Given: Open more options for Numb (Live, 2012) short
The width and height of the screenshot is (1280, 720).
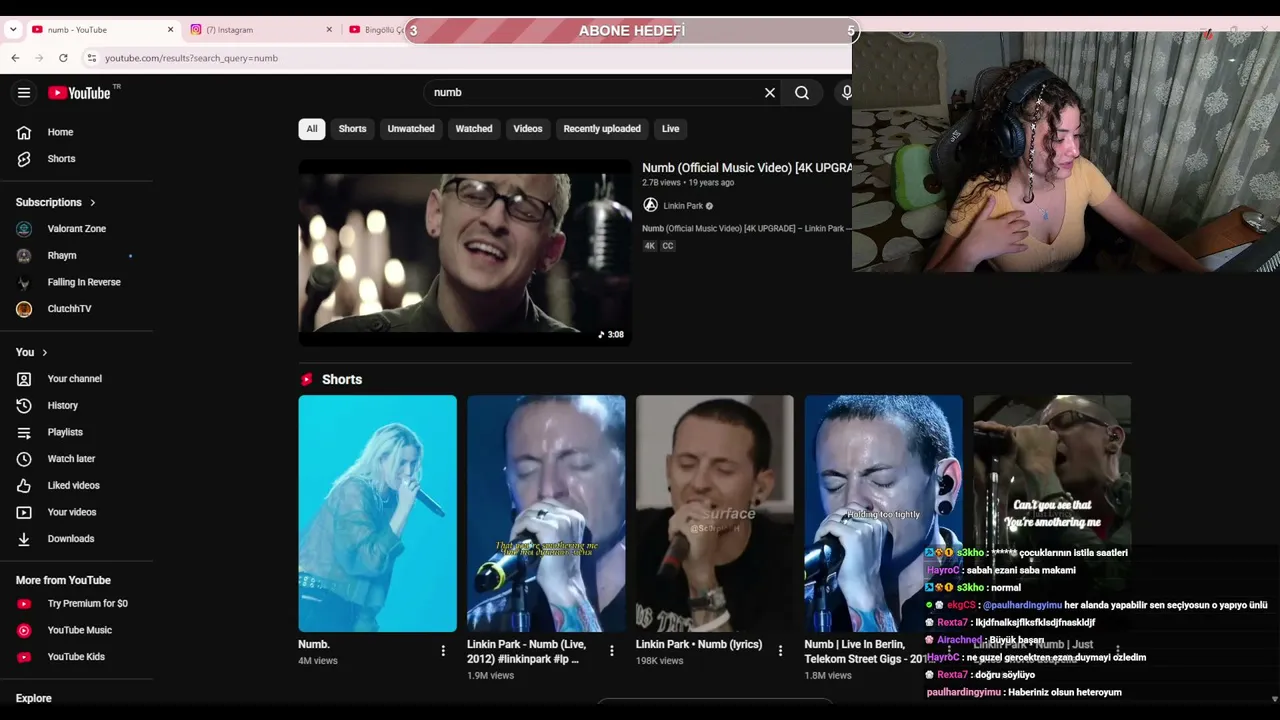Looking at the screenshot, I should tap(612, 651).
